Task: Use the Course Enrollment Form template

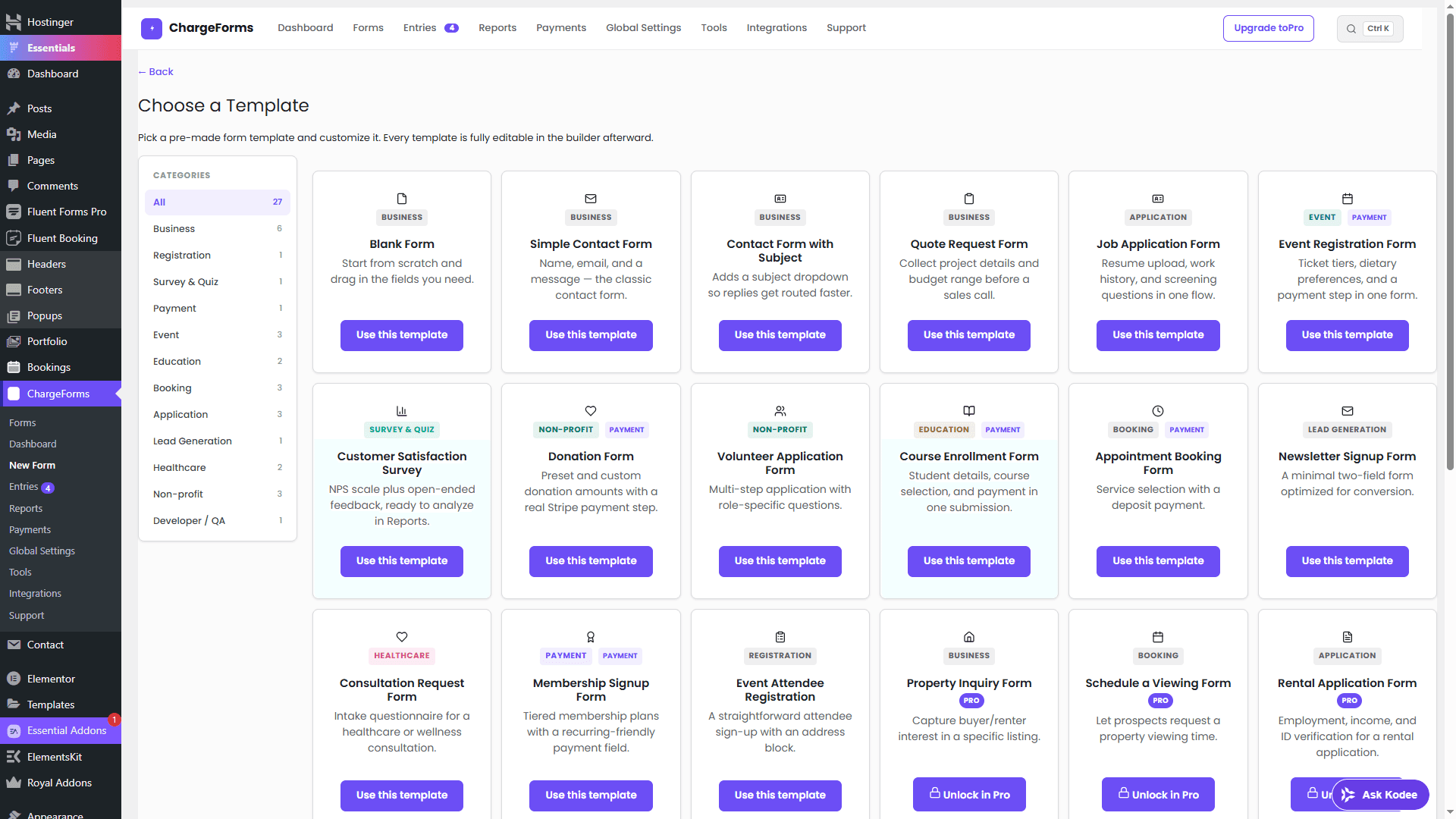Action: pyautogui.click(x=969, y=561)
